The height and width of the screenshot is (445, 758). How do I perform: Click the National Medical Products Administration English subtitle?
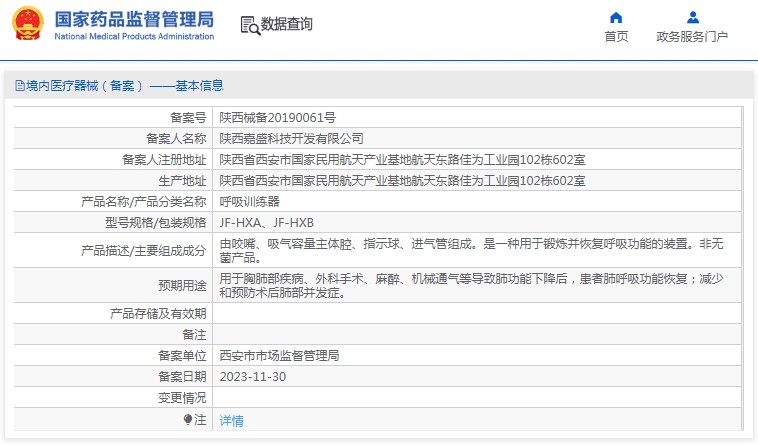pos(134,36)
